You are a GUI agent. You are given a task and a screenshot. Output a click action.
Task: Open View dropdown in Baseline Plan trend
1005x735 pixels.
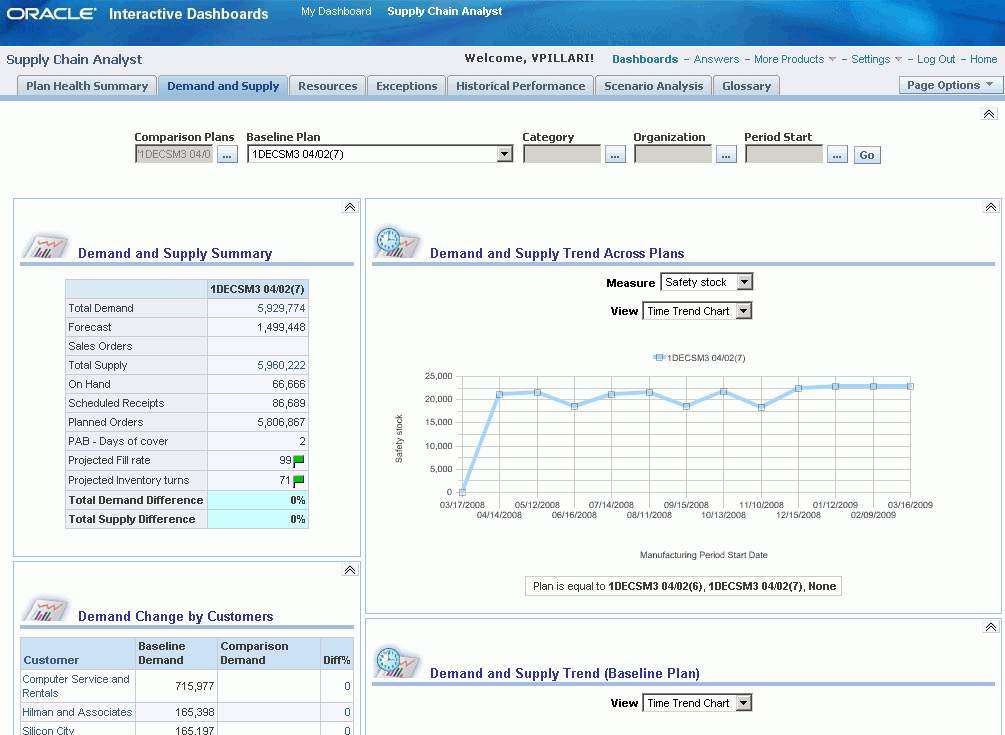(x=743, y=703)
